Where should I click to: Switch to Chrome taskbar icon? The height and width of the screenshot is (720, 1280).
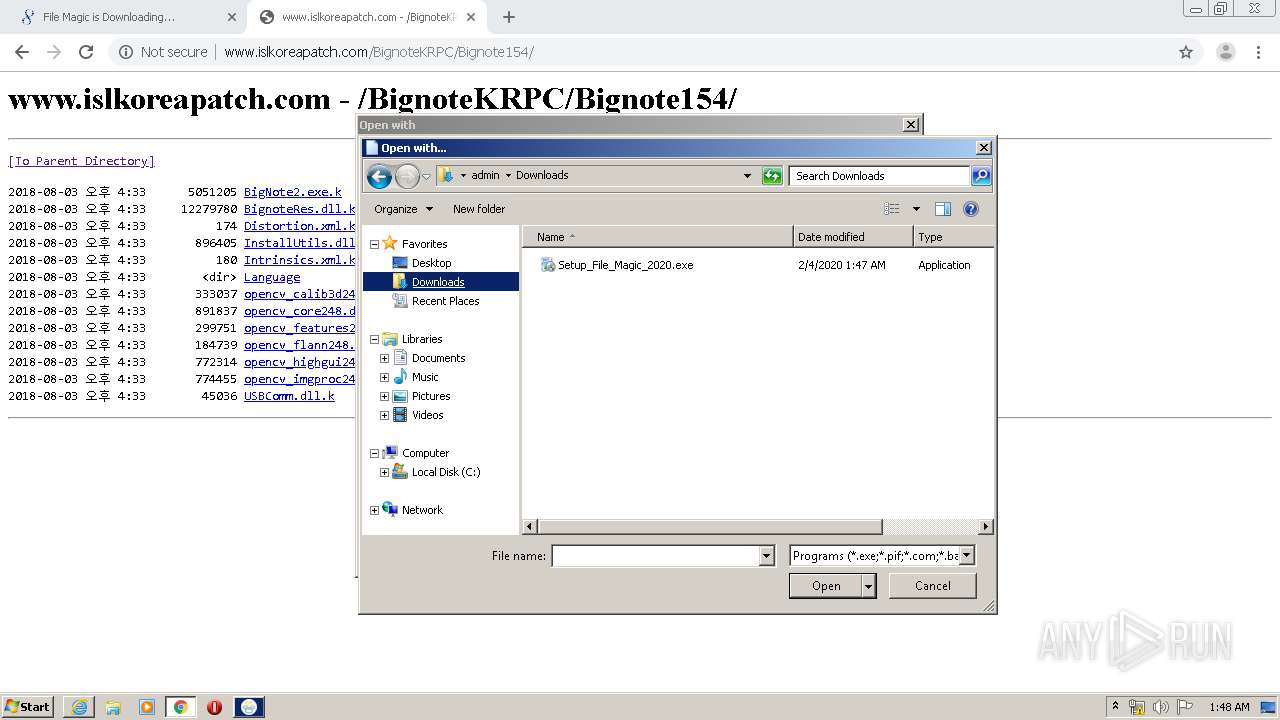click(180, 707)
